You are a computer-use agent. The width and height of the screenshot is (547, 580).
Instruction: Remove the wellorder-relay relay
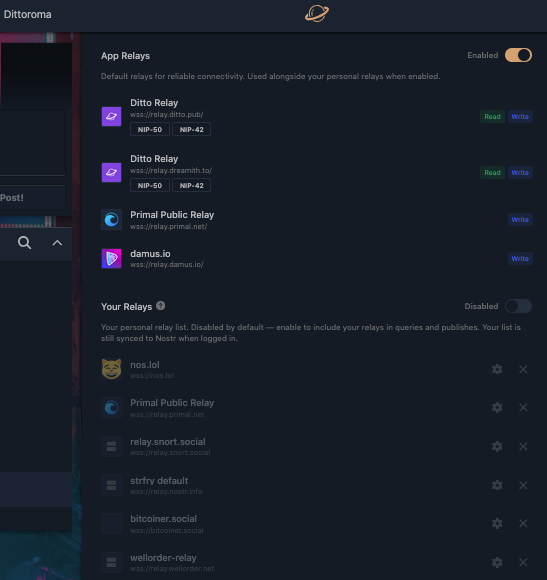pyautogui.click(x=523, y=562)
